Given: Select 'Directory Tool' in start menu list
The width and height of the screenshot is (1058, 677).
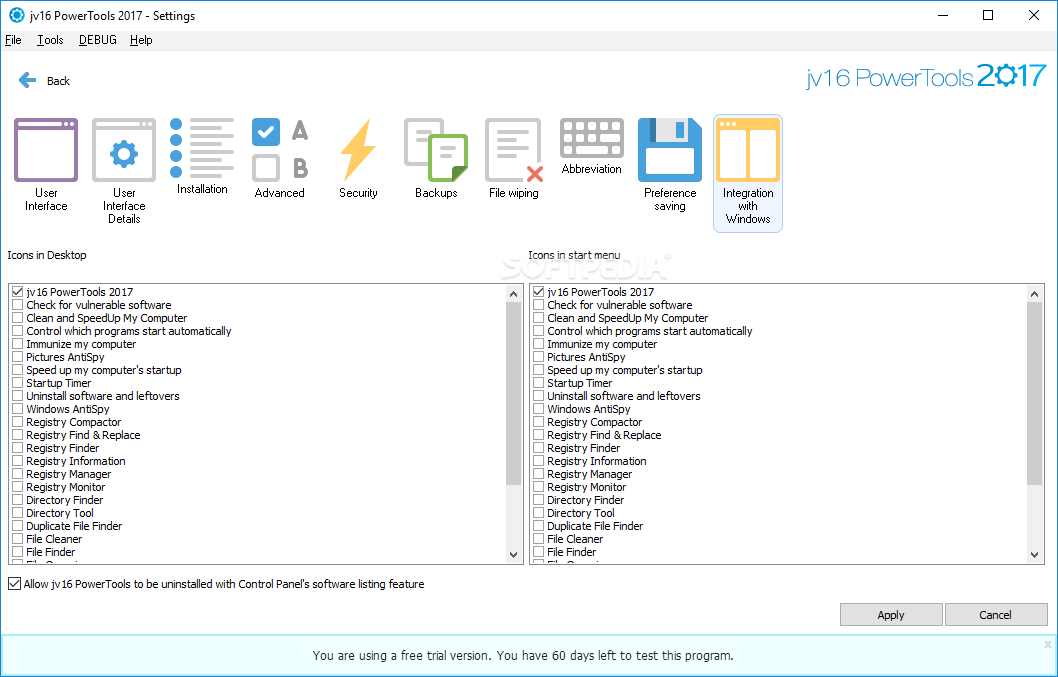Looking at the screenshot, I should click(580, 513).
